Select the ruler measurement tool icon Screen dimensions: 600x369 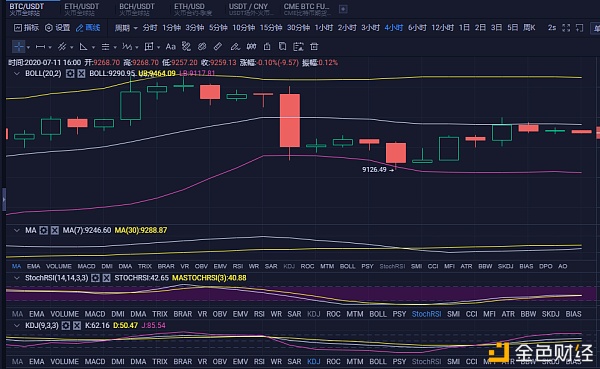click(x=218, y=47)
